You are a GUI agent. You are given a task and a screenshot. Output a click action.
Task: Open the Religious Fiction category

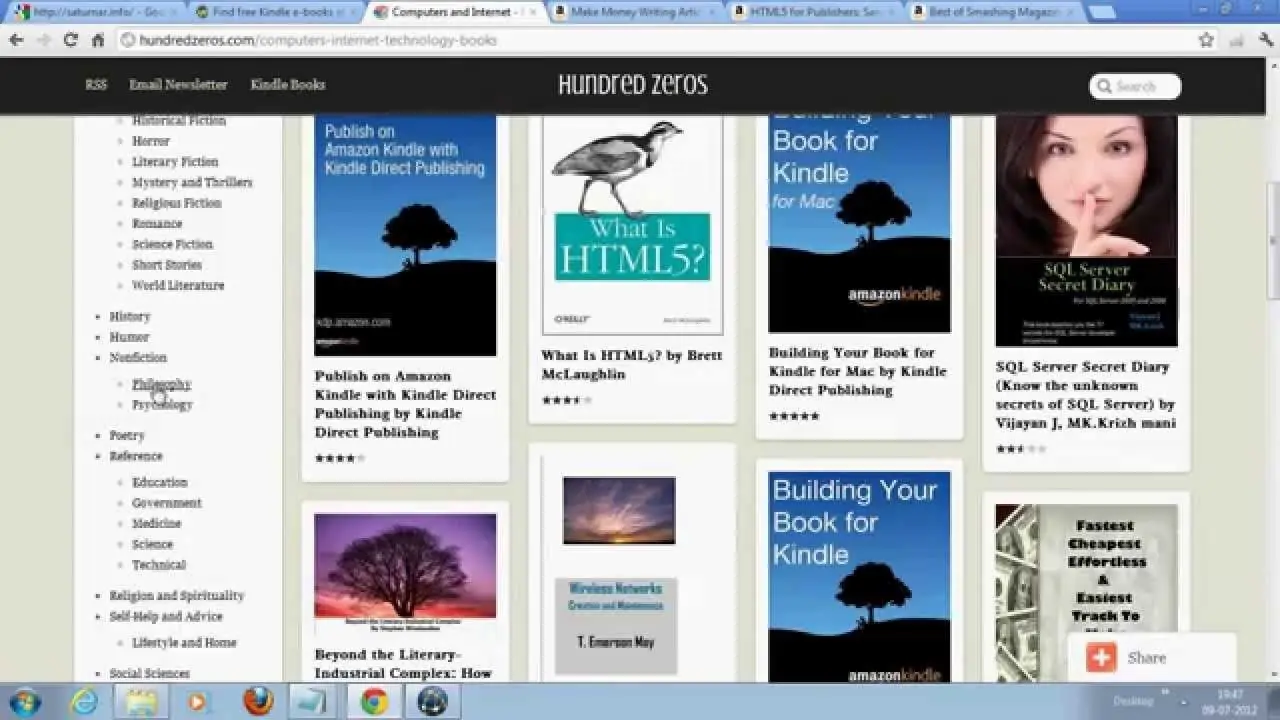[x=177, y=203]
